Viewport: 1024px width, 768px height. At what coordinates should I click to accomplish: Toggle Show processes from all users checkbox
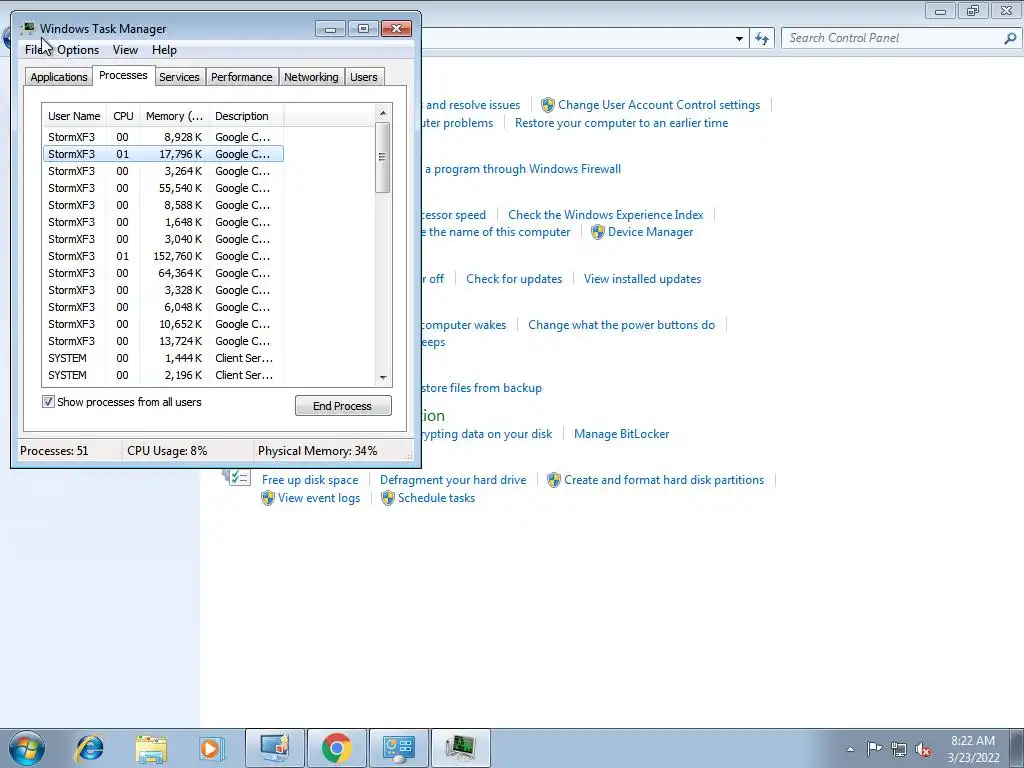(48, 402)
